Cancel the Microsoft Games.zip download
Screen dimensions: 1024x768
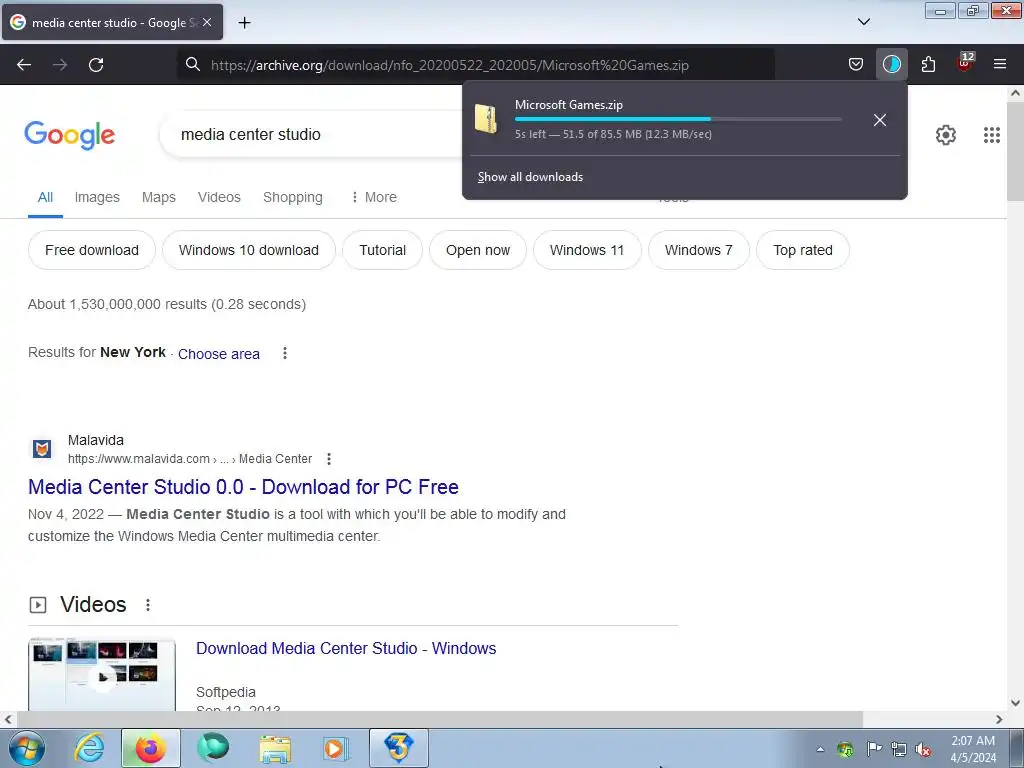click(x=880, y=120)
